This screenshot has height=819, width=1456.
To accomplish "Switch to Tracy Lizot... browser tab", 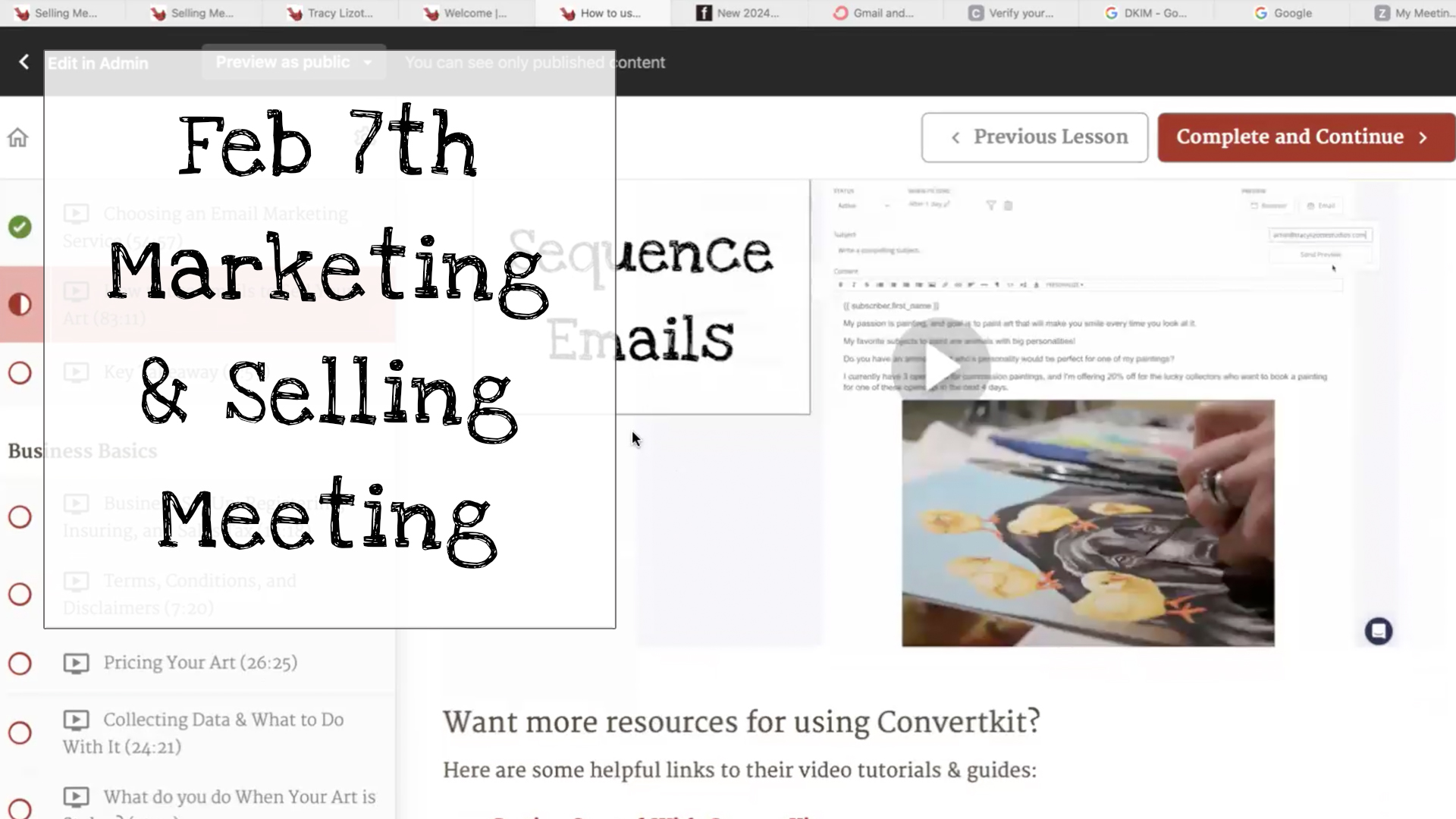I will tap(331, 13).
